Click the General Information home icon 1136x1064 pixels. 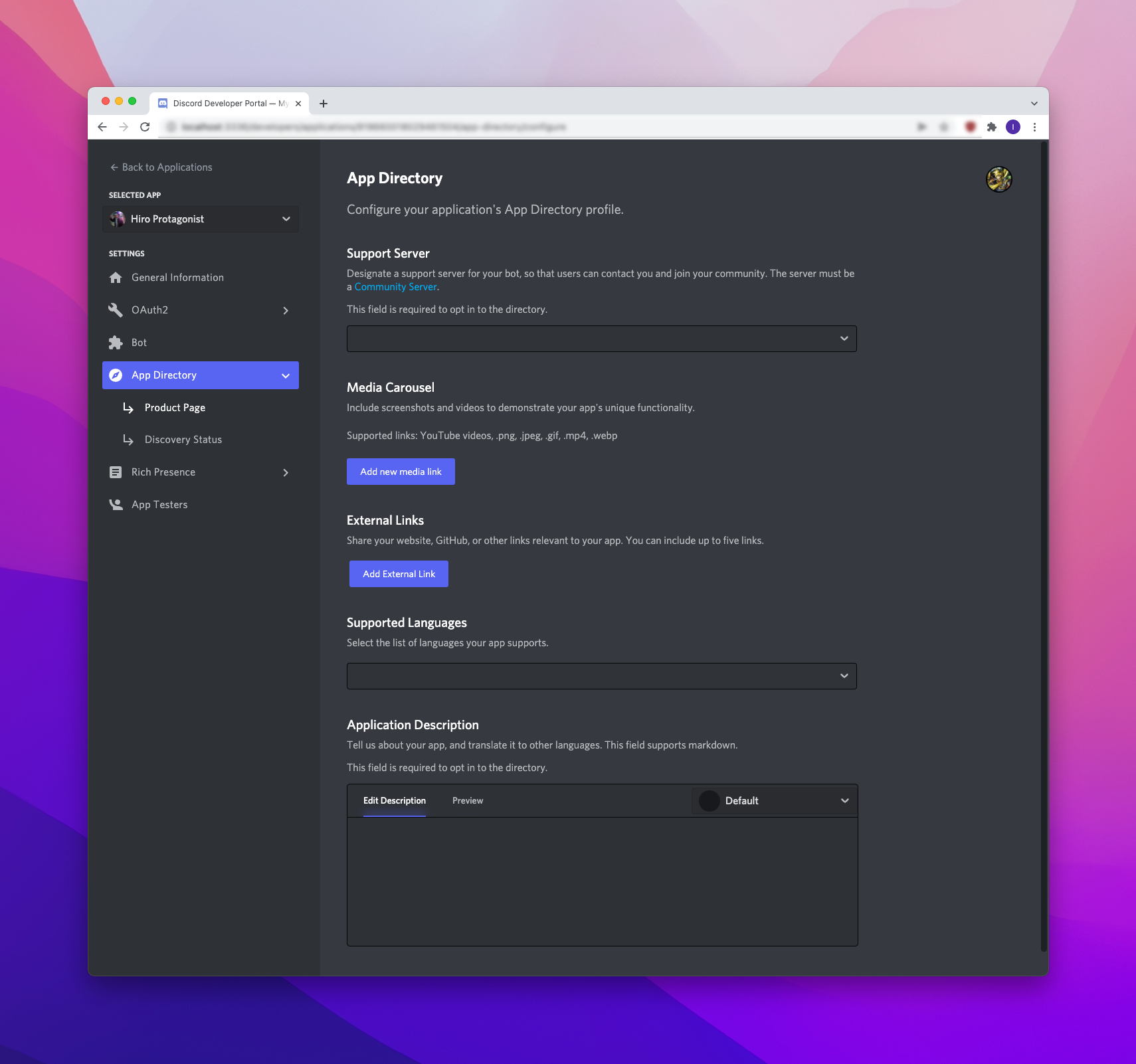tap(116, 278)
